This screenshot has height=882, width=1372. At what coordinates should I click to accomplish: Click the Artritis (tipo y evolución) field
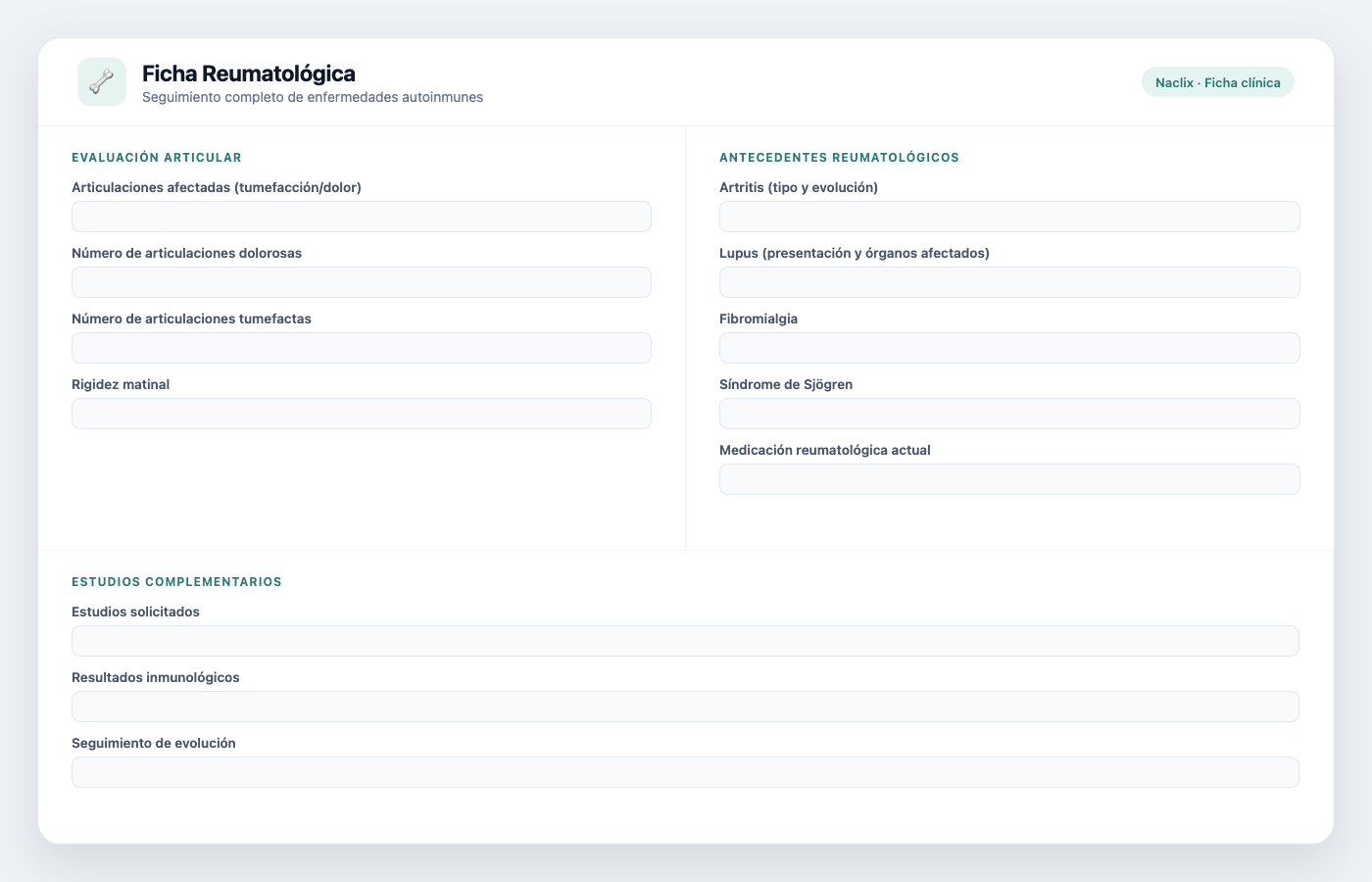[x=1009, y=217]
